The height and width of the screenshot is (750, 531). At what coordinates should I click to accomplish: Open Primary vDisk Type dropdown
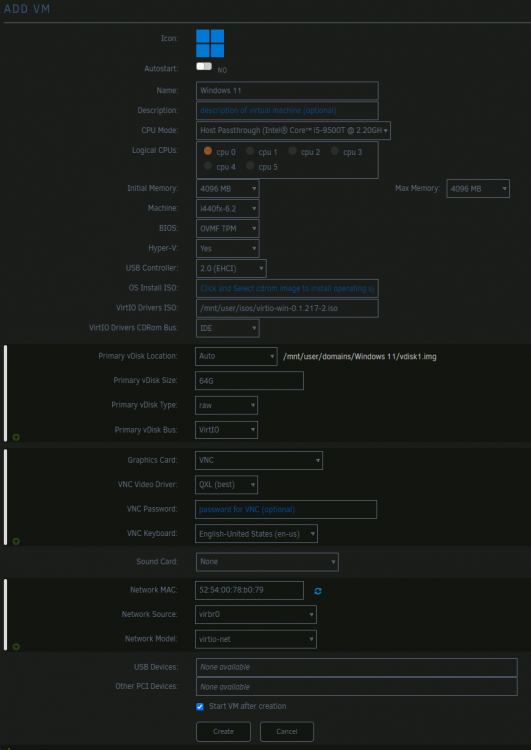(x=226, y=405)
